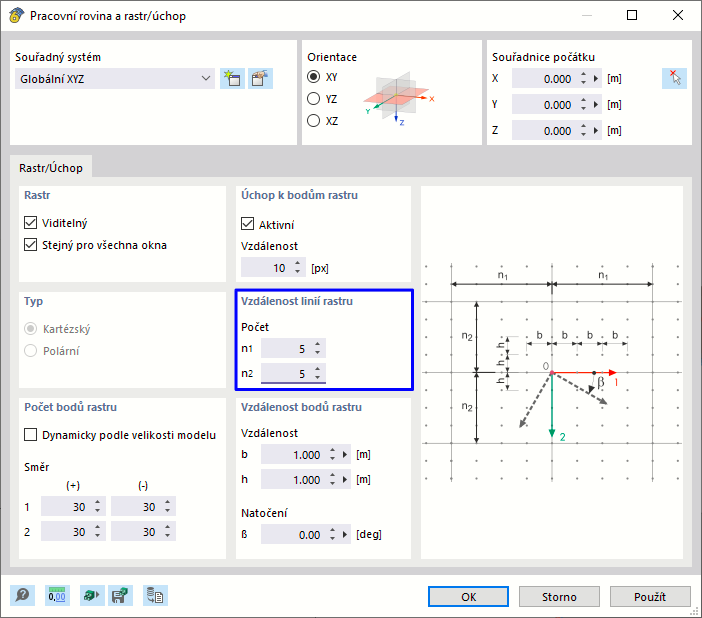
Task: Open arrow menu for h distance field
Action: coord(345,480)
